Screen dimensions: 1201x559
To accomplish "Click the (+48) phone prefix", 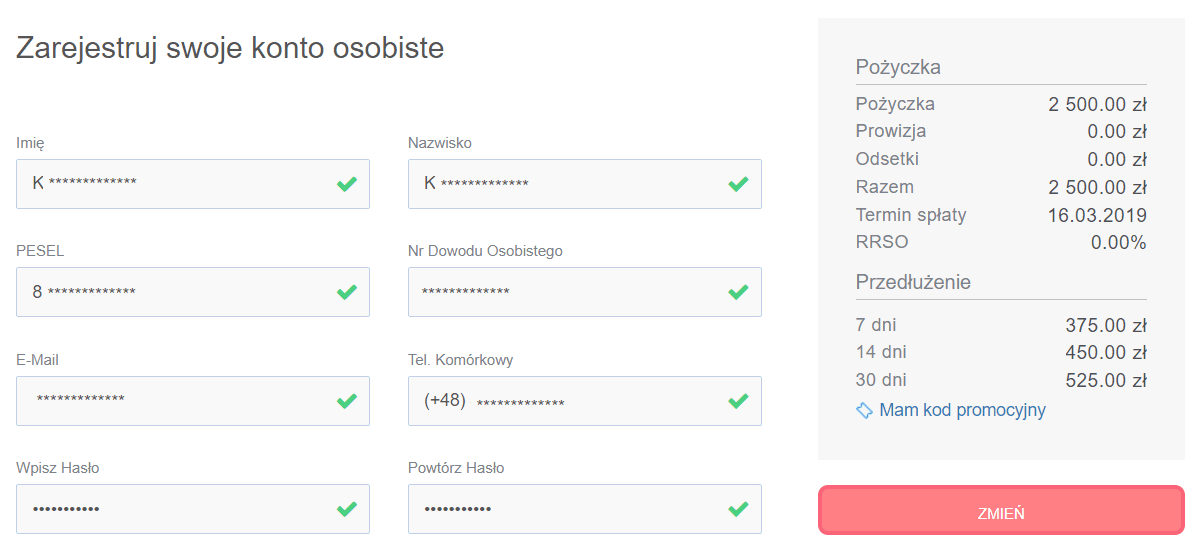I will click(445, 400).
